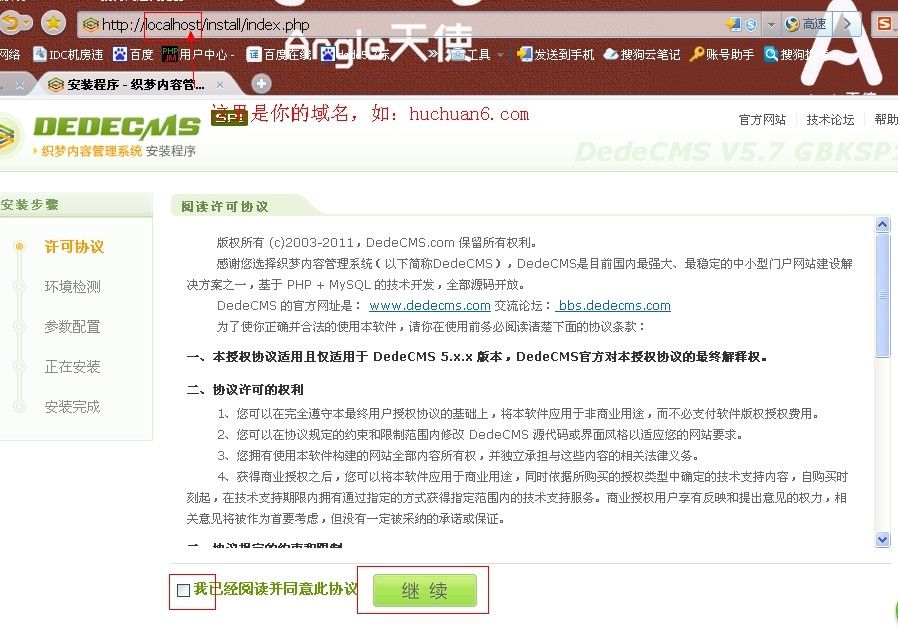898x628 pixels.
Task: Open 搜狗云笔记 cloud notes
Action: point(642,54)
